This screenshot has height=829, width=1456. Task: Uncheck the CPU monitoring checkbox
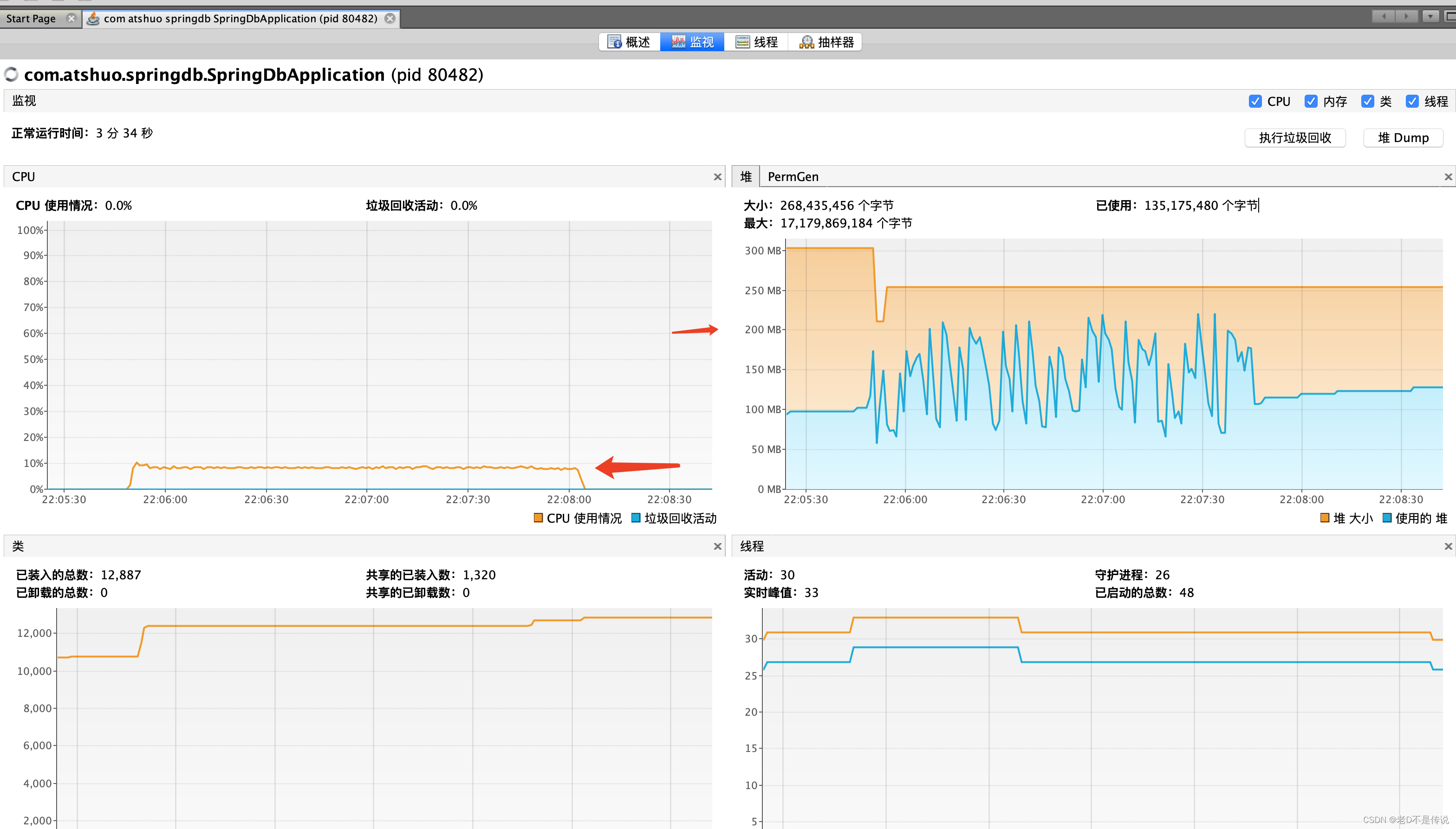tap(1255, 101)
